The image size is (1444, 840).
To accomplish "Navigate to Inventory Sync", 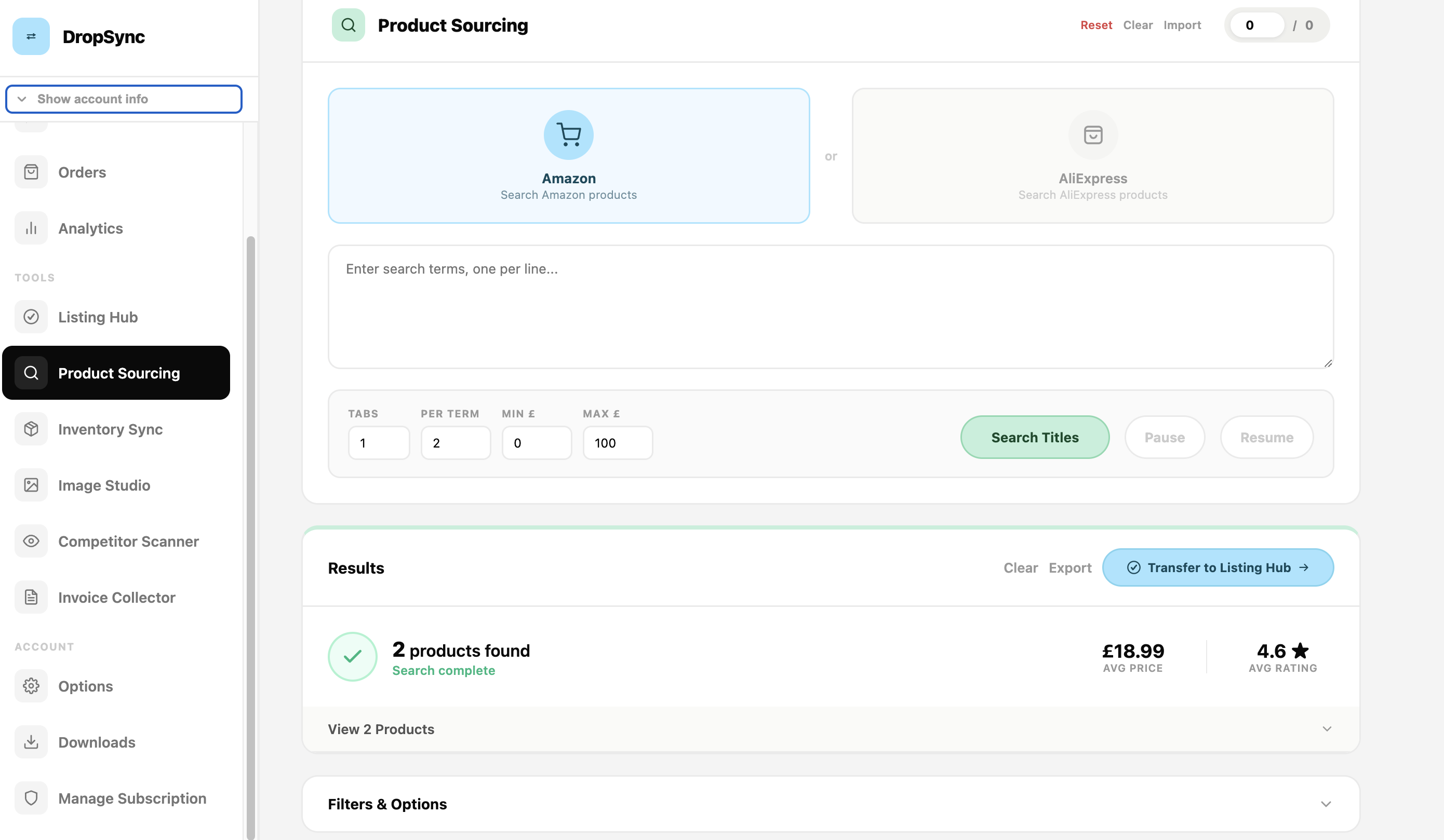I will tap(116, 429).
